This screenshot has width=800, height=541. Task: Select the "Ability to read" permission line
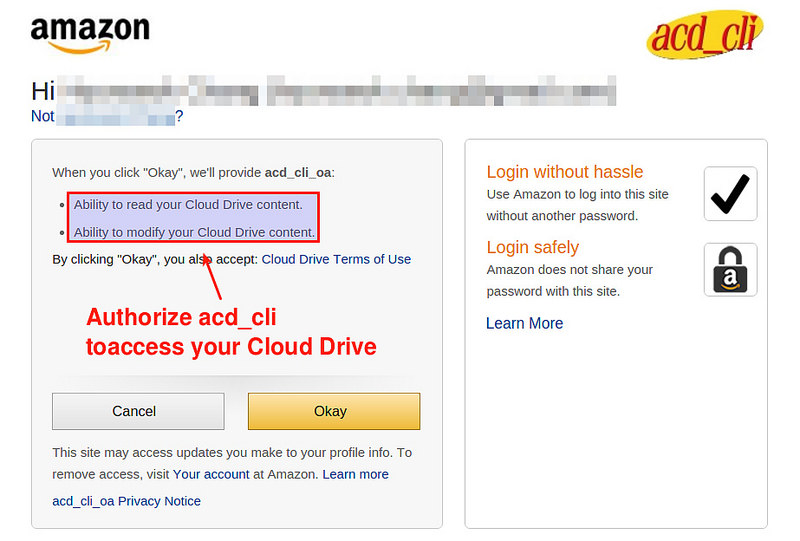pos(188,205)
